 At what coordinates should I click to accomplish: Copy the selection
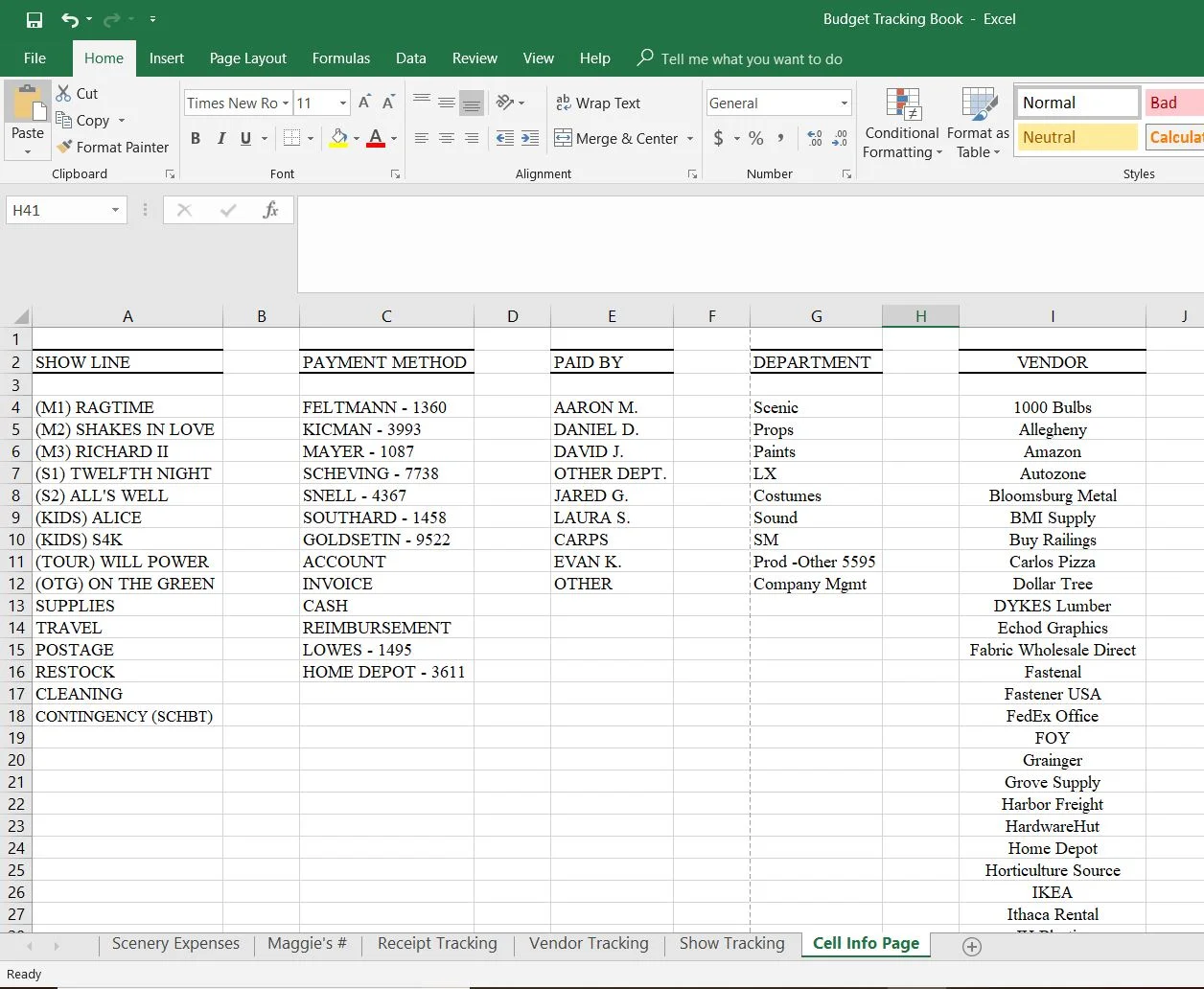click(x=82, y=120)
